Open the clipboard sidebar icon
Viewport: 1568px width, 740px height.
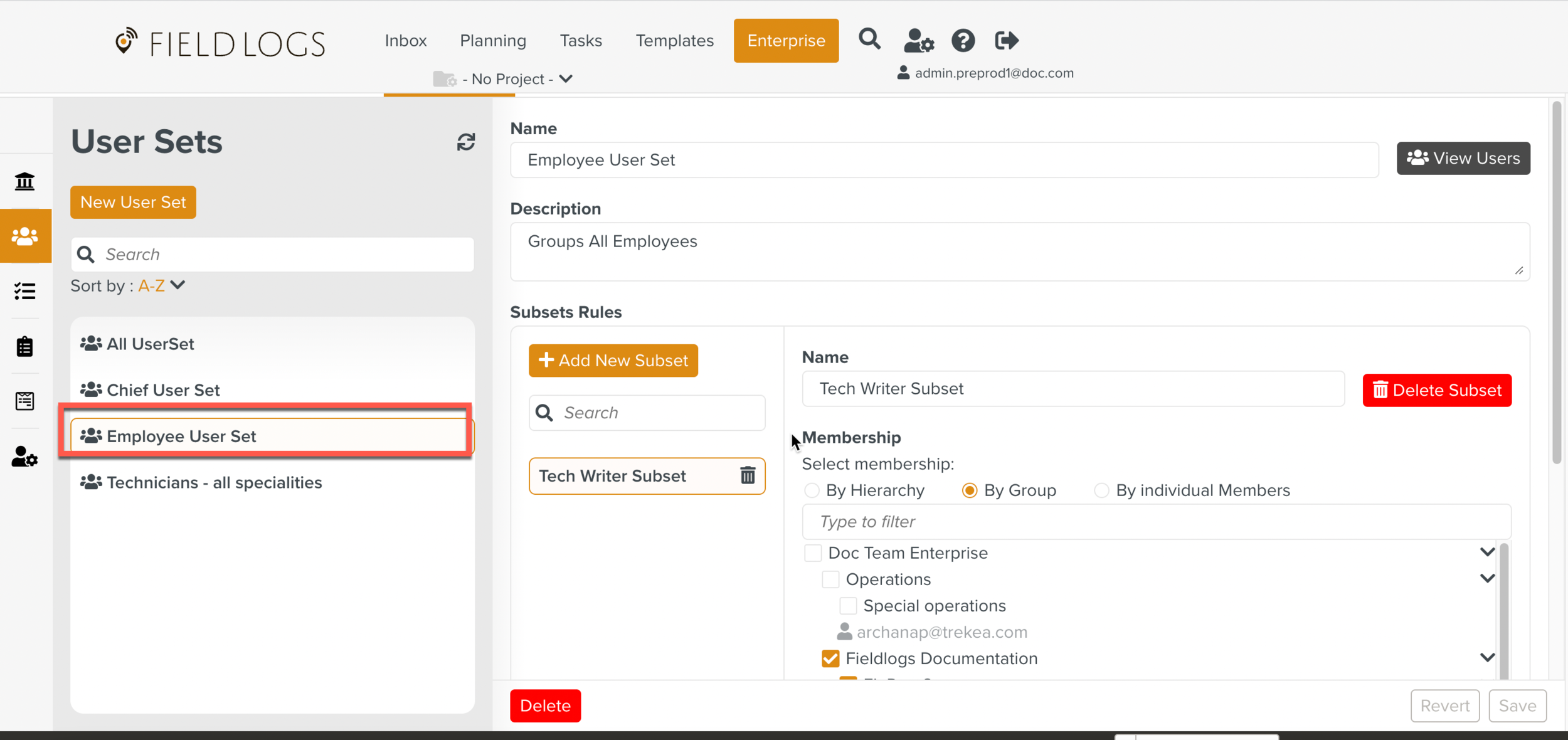(x=24, y=346)
